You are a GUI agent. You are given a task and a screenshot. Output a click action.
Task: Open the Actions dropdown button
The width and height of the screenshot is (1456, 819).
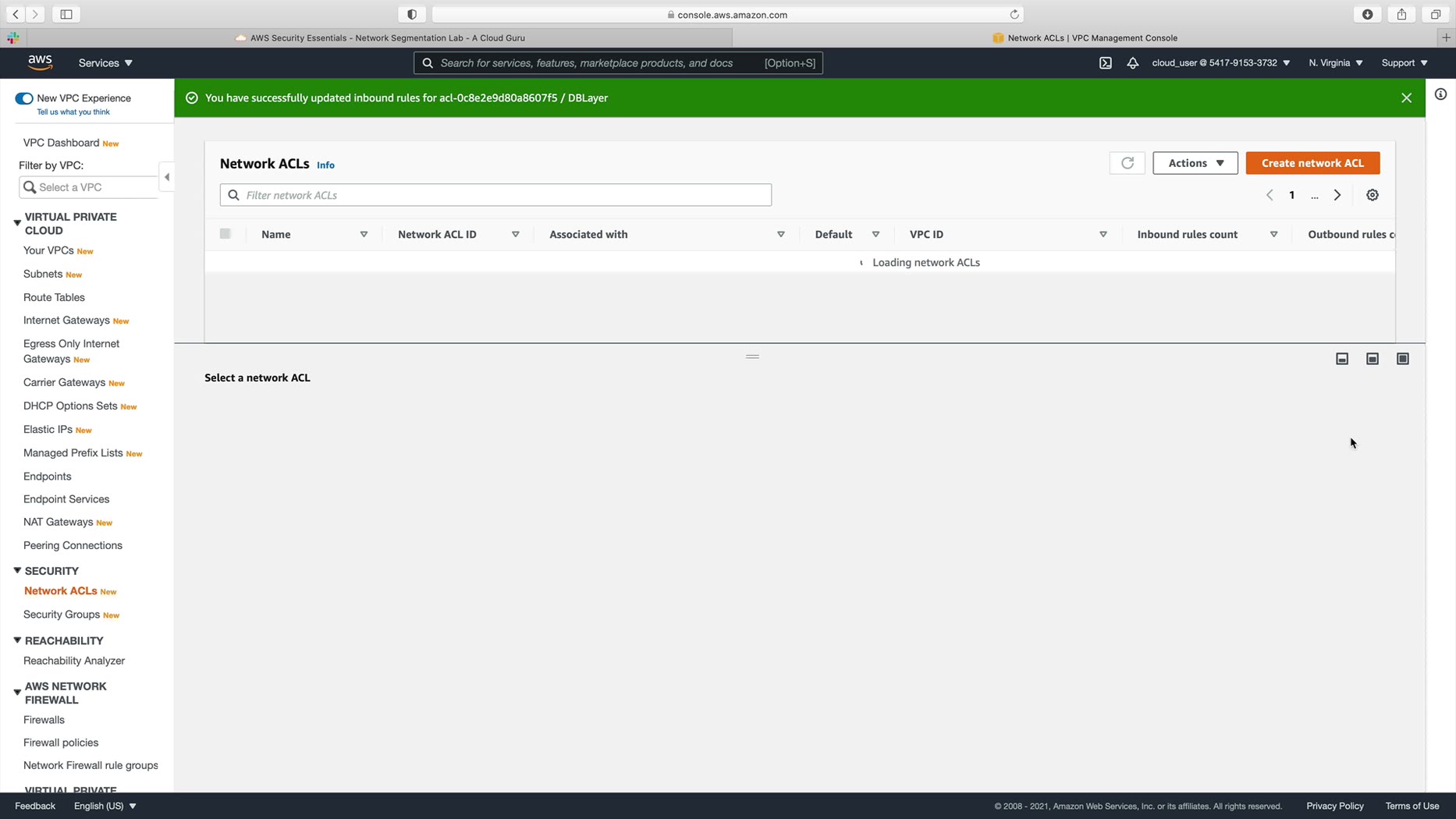(x=1195, y=163)
